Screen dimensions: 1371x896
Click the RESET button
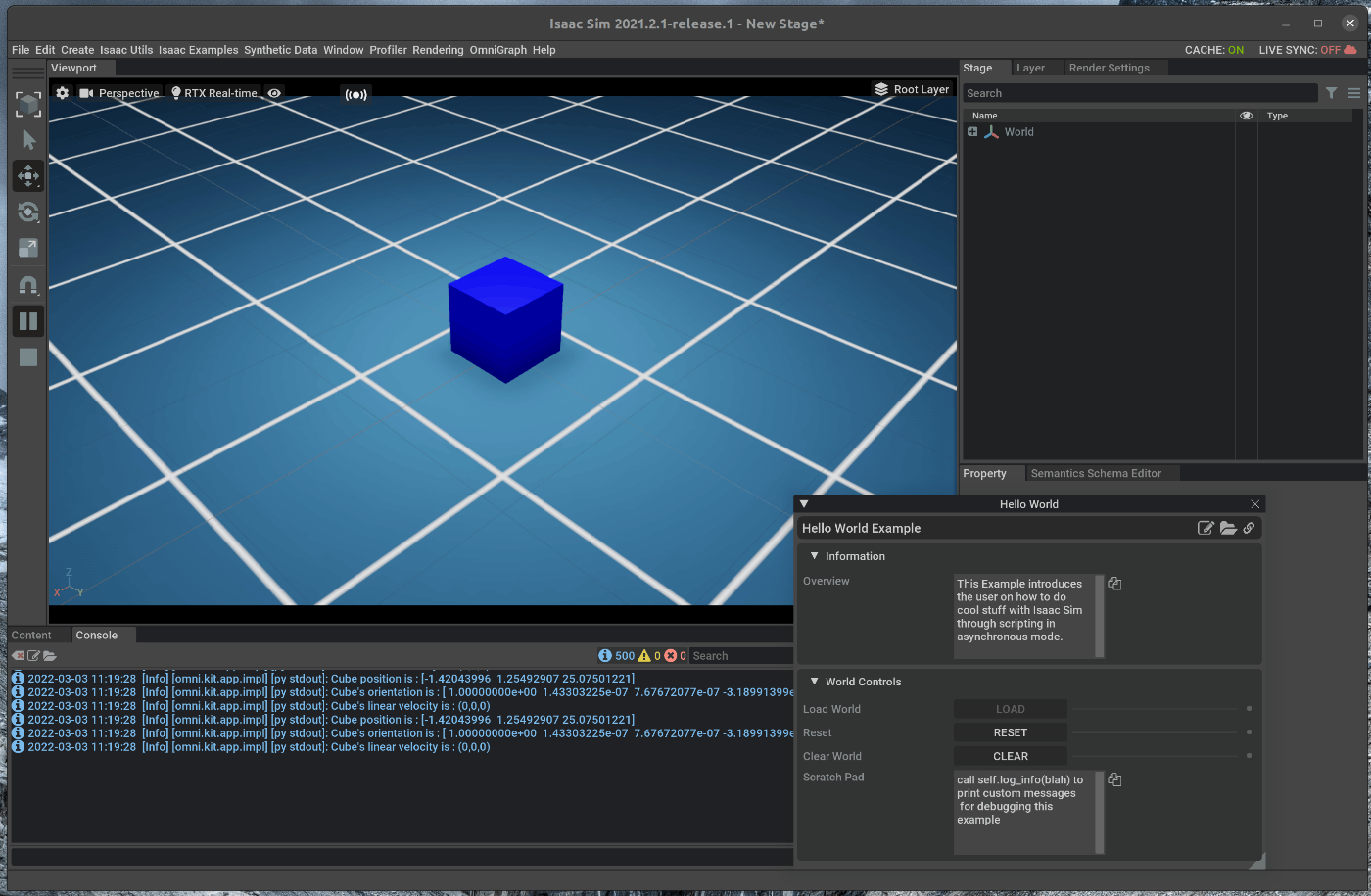[1011, 732]
